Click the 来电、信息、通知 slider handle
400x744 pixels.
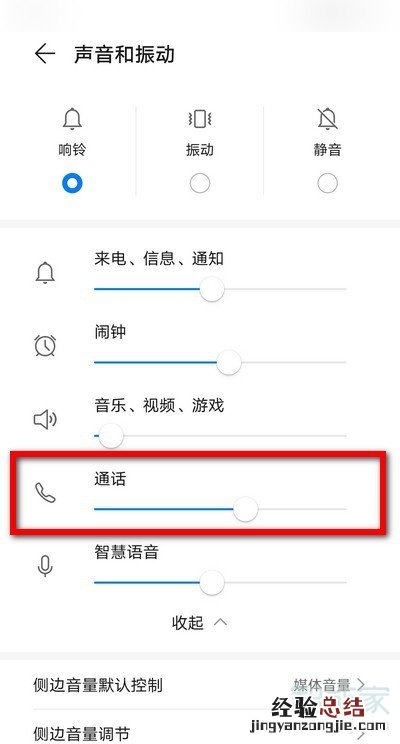click(x=212, y=289)
